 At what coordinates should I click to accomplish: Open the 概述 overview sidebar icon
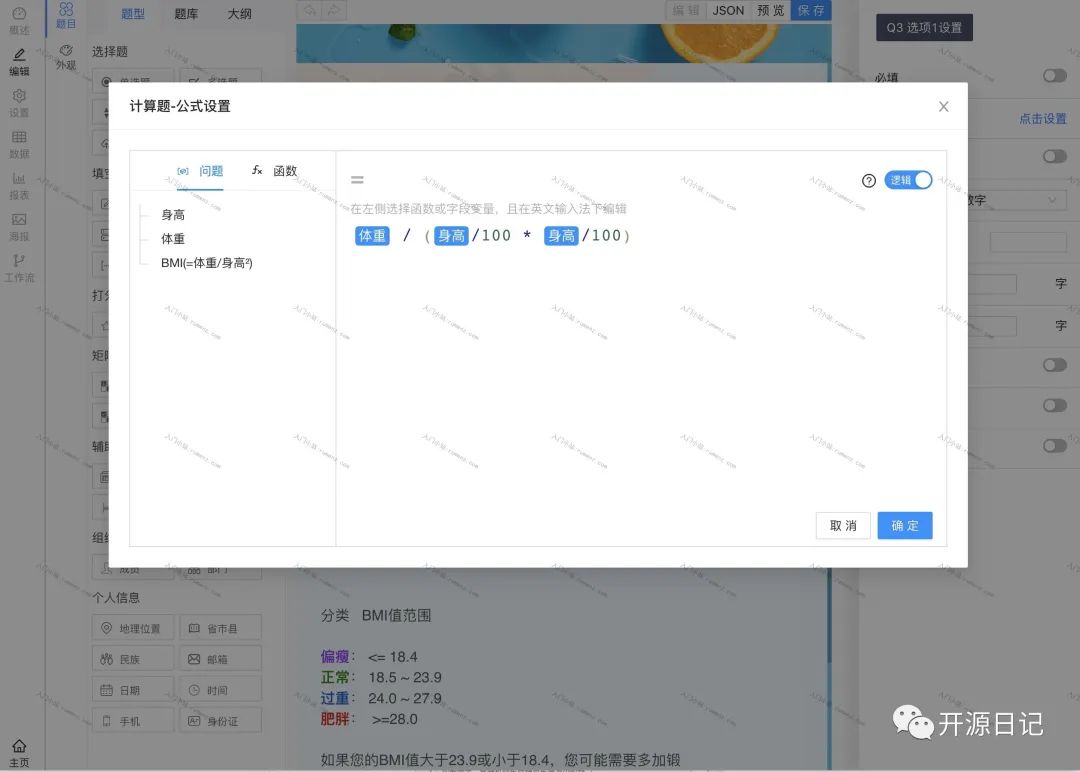[19, 14]
